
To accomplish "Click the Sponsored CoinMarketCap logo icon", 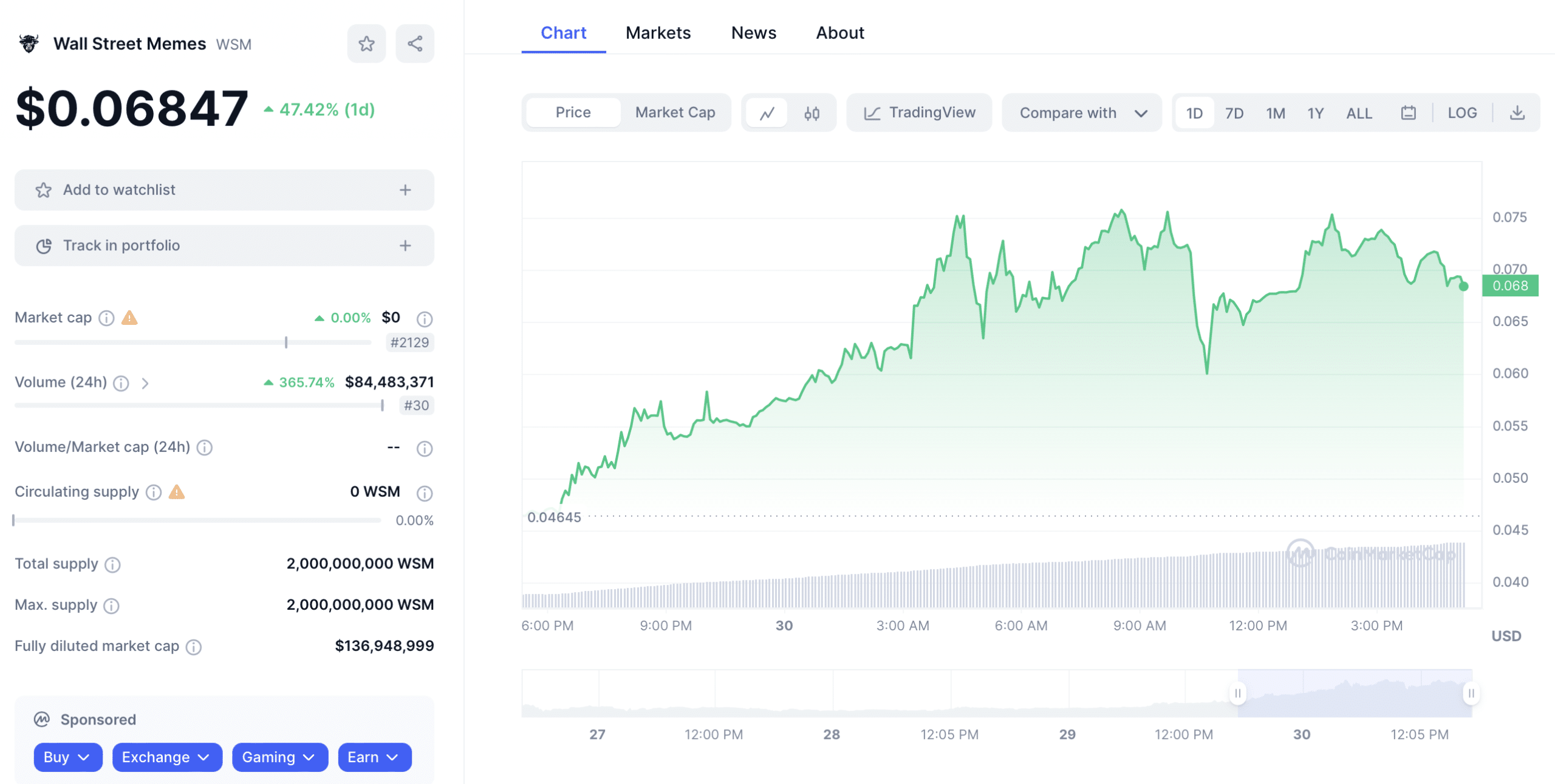I will (x=42, y=720).
